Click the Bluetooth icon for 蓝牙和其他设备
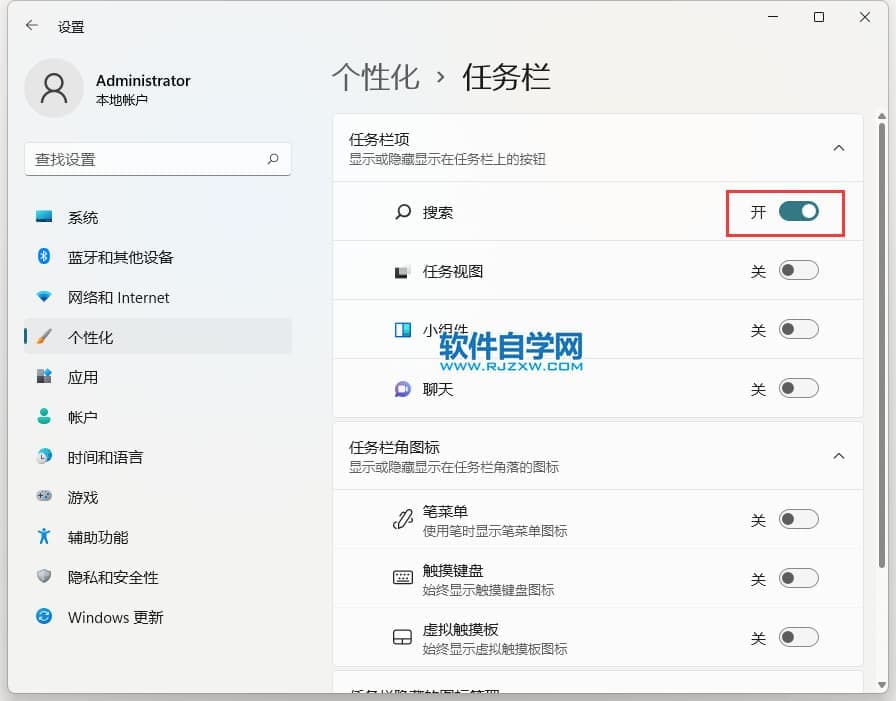This screenshot has height=701, width=896. pos(44,257)
